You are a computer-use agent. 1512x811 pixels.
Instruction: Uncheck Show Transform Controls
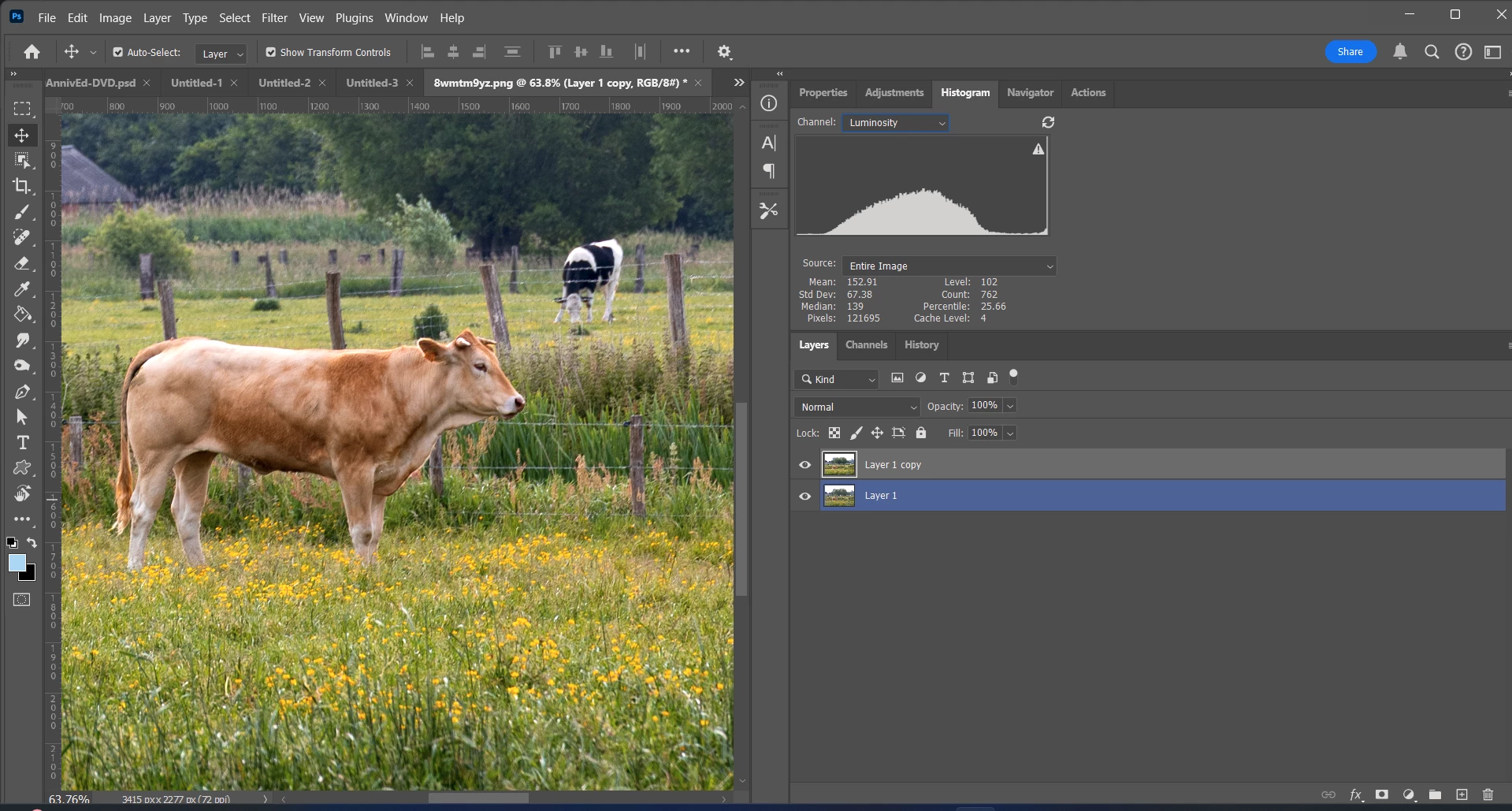[271, 53]
